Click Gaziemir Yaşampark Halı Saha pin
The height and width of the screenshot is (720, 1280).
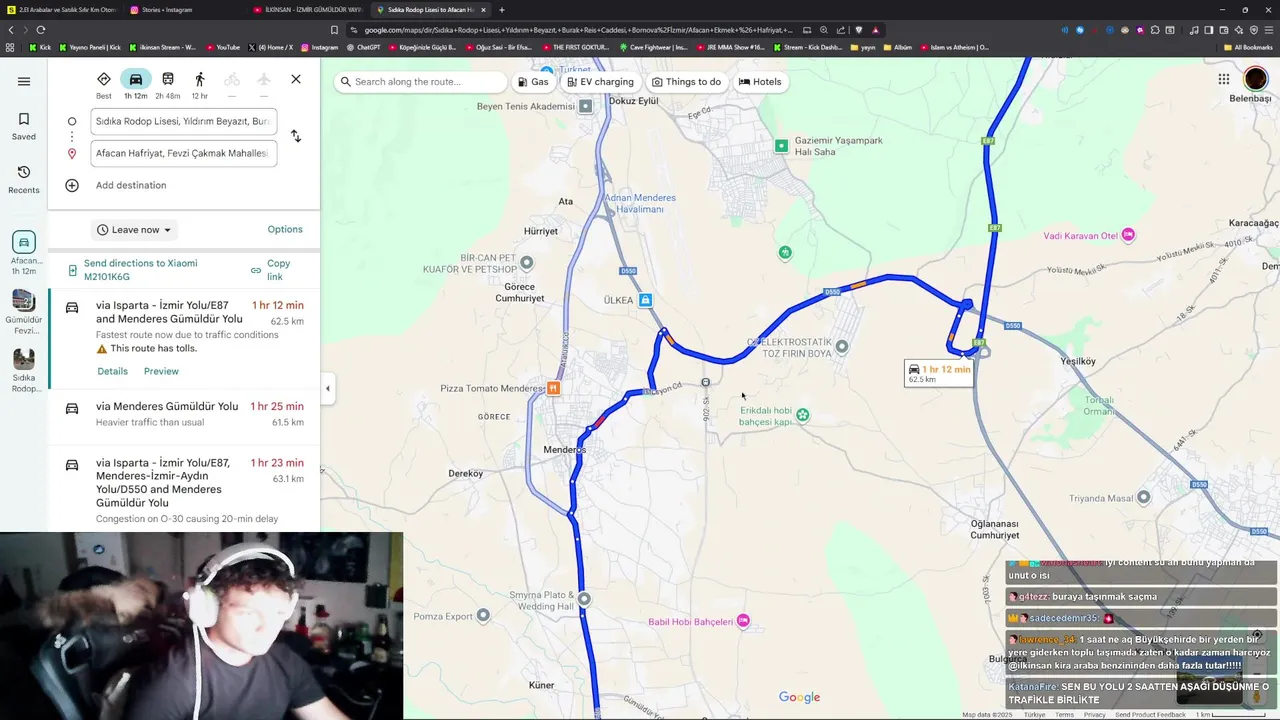[781, 146]
